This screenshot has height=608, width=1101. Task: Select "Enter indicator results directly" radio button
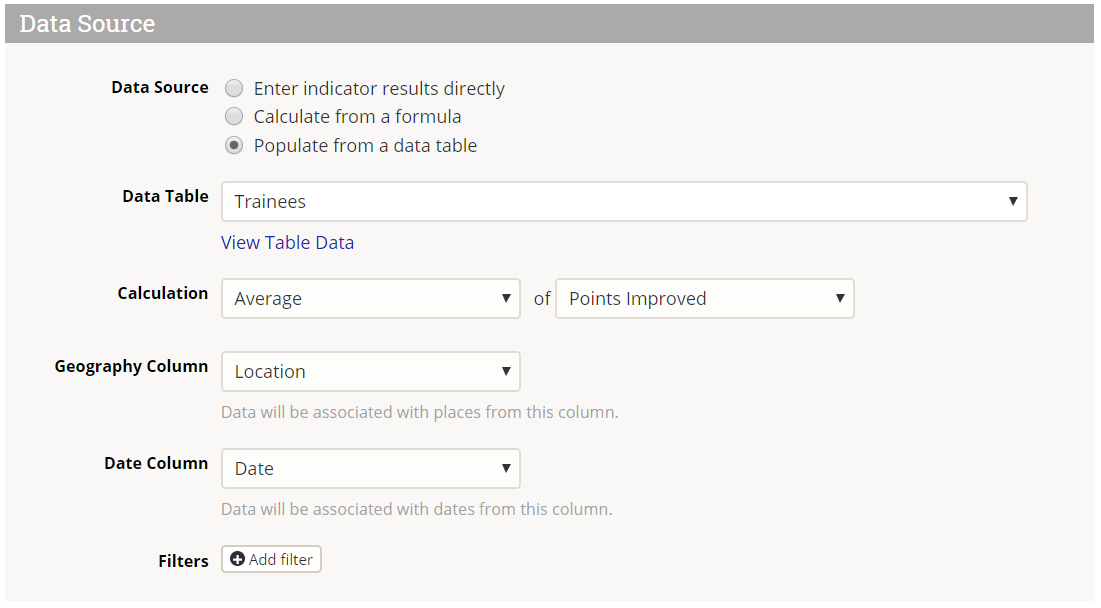pos(234,88)
